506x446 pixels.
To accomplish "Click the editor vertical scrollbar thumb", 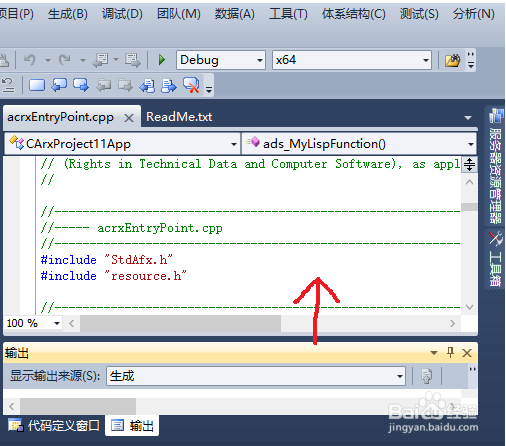I will coord(469,207).
